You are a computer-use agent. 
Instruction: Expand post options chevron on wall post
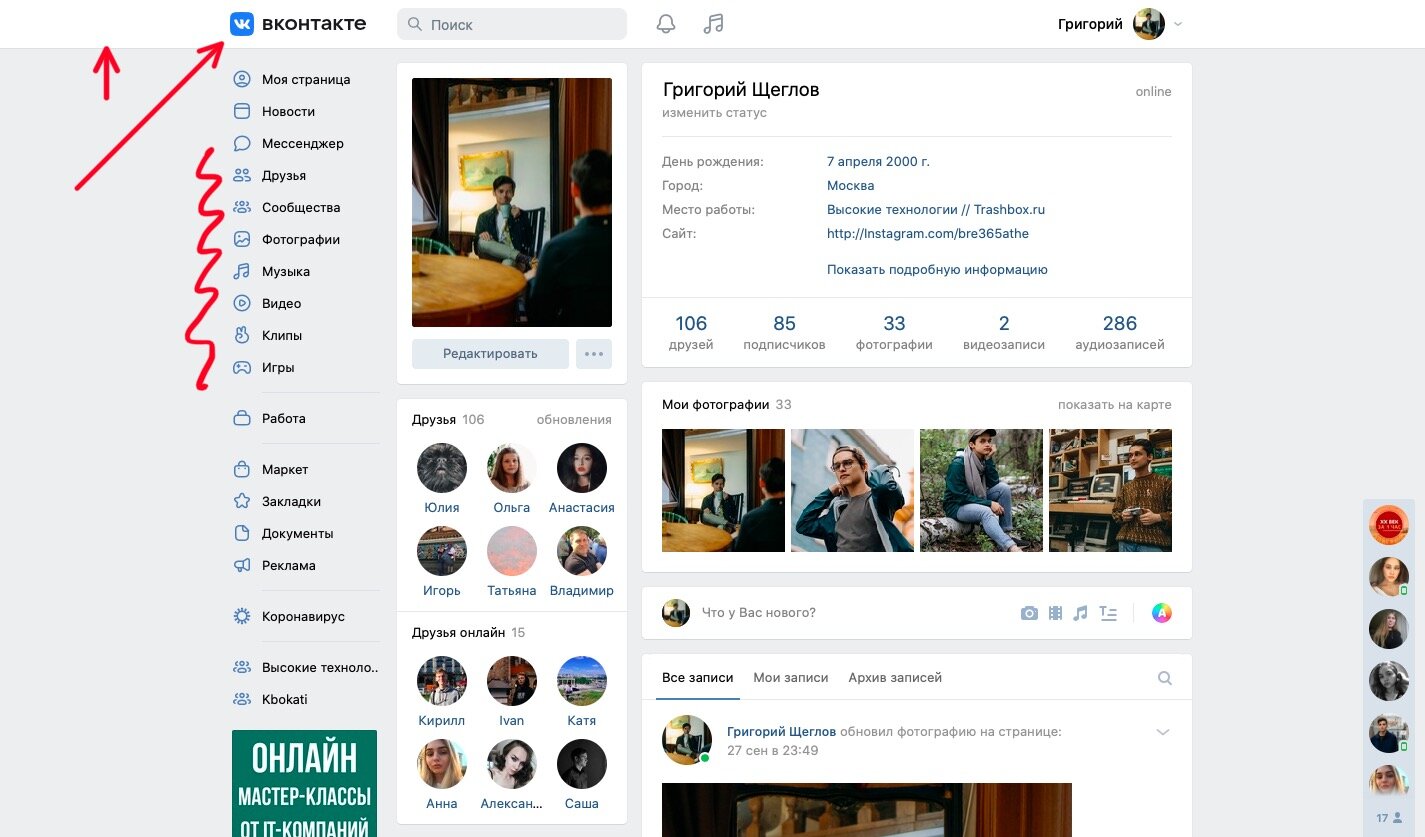[1163, 732]
